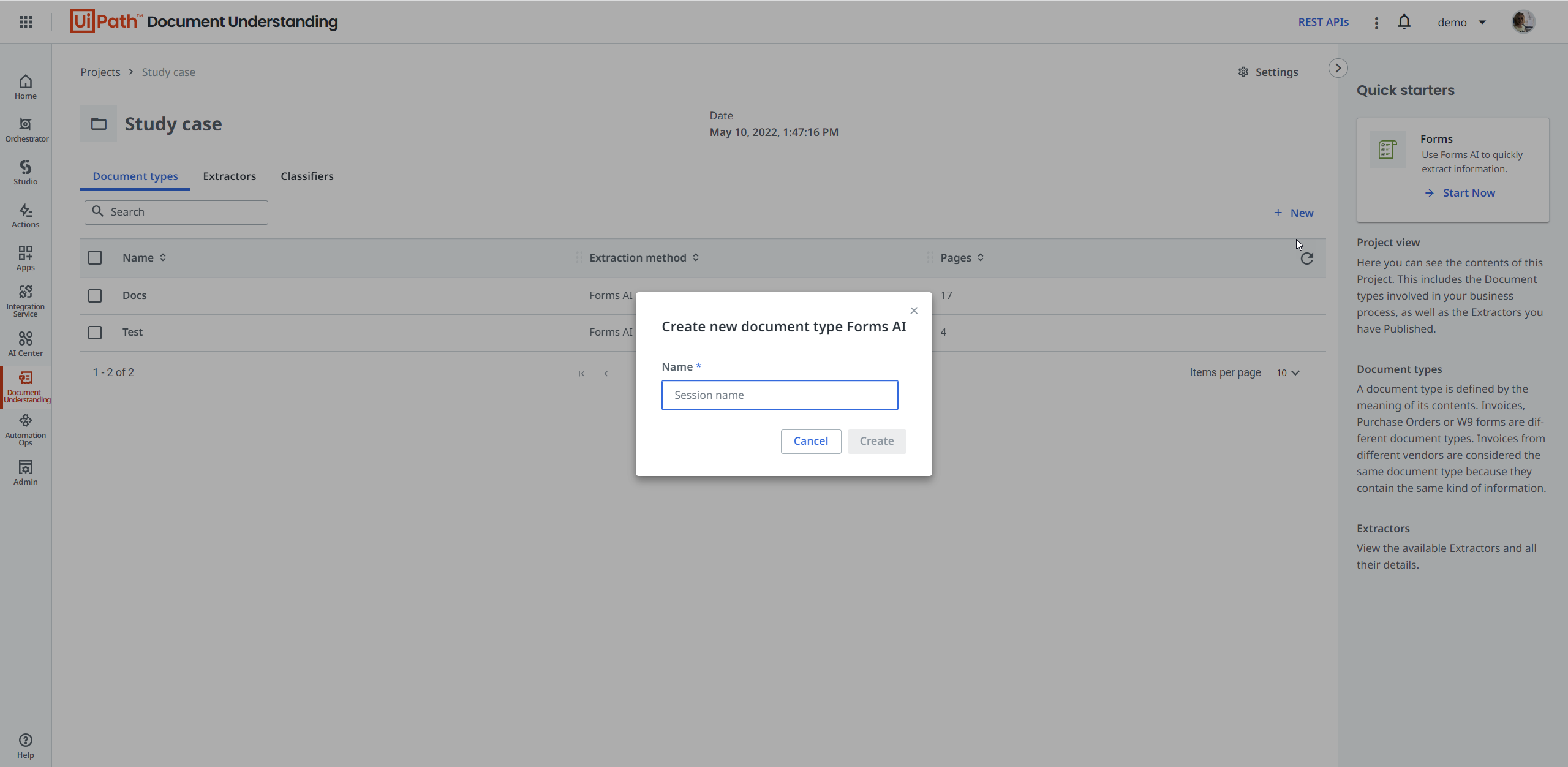
Task: Click the Settings gear icon
Action: (x=1243, y=72)
